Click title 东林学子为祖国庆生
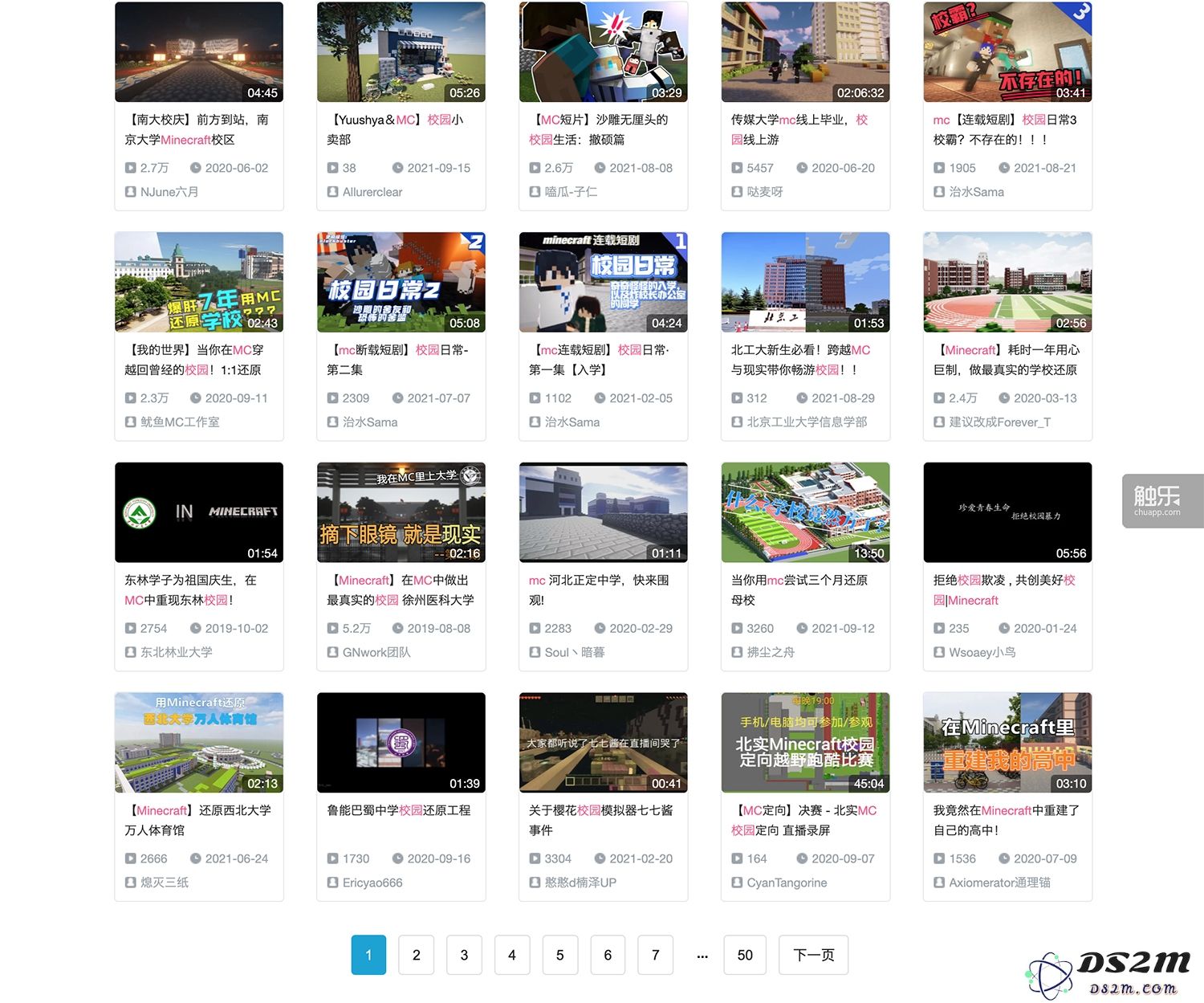 pos(190,590)
